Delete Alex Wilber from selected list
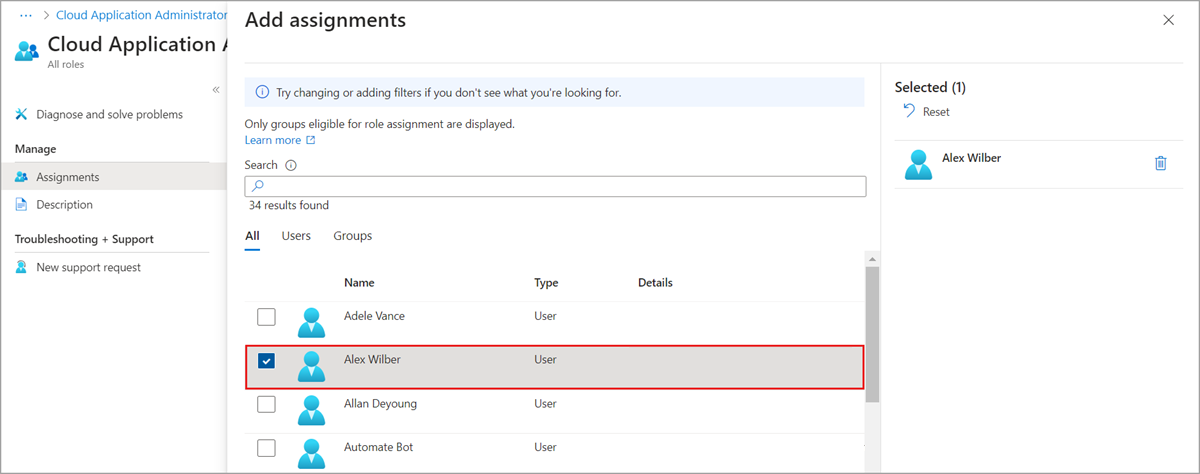 (x=1160, y=164)
